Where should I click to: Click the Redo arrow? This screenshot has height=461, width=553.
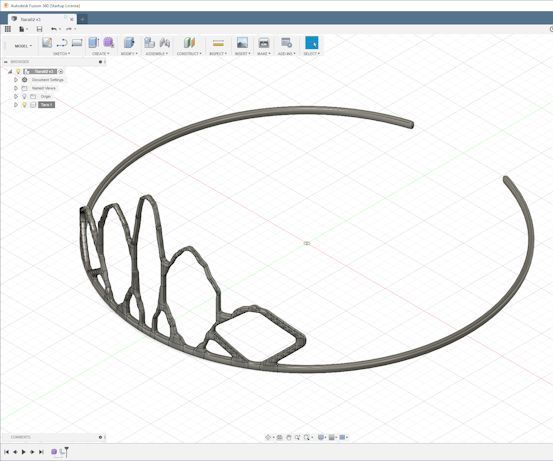(x=69, y=29)
